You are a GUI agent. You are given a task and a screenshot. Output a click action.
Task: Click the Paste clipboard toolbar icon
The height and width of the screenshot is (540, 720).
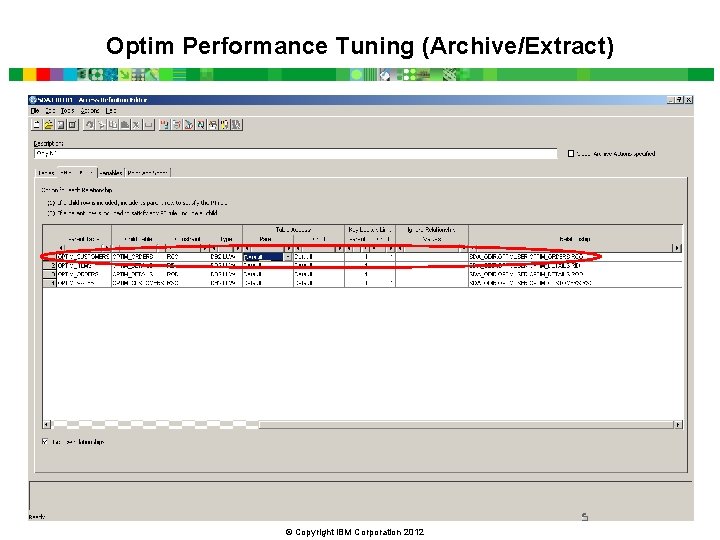(124, 124)
